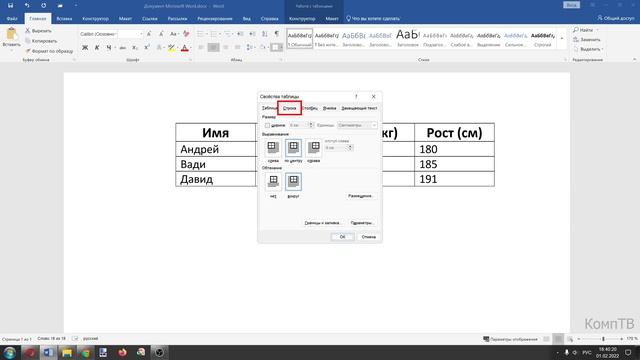Click the Tell me what you want search box

click(373, 18)
